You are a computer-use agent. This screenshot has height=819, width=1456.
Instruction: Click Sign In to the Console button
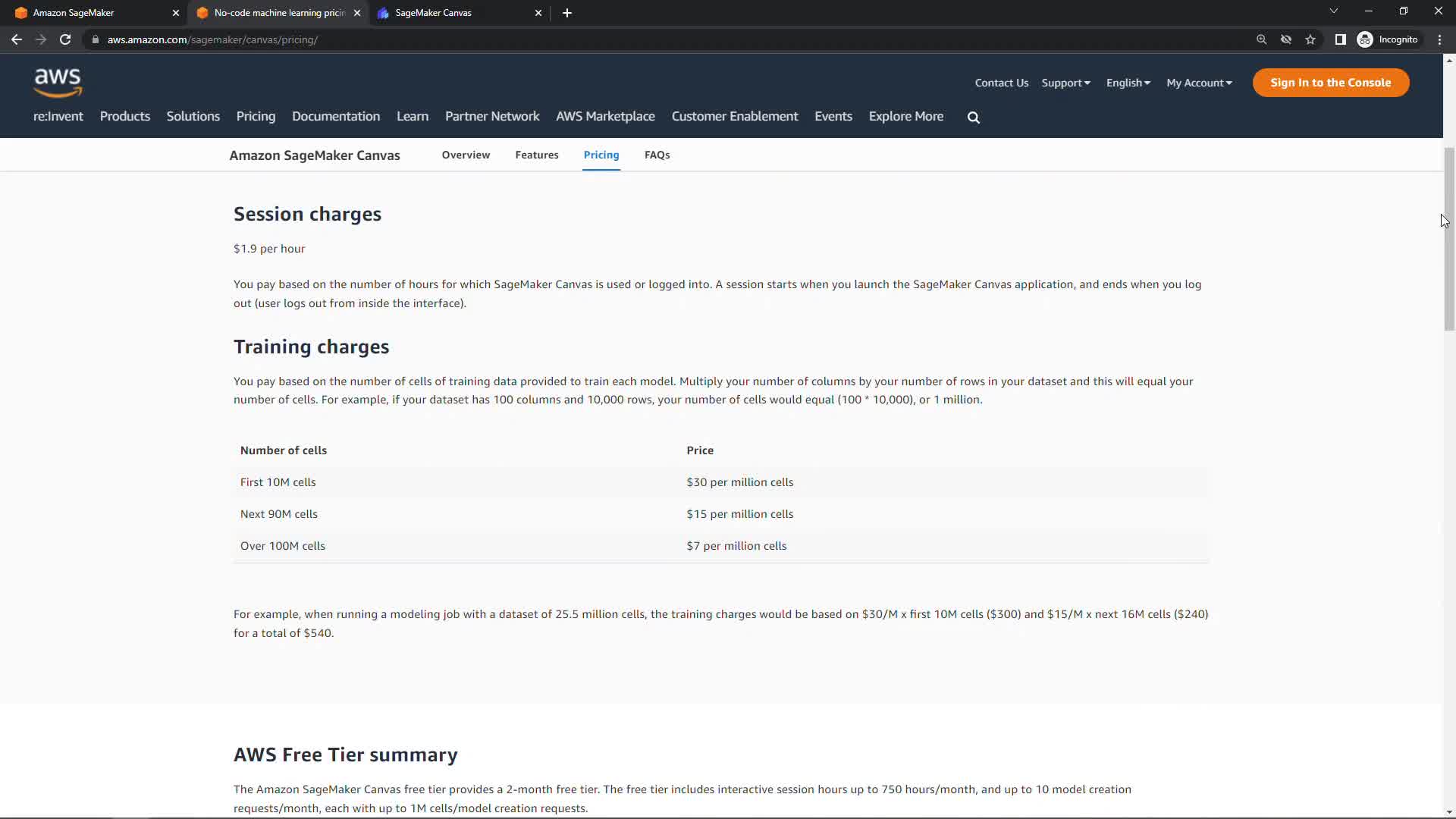pyautogui.click(x=1330, y=83)
